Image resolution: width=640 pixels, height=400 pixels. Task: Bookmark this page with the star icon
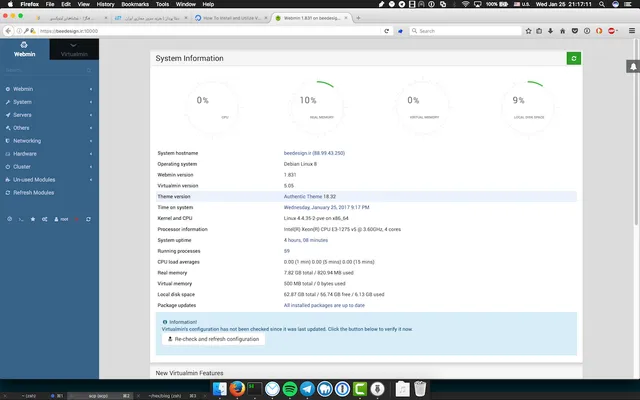[528, 31]
